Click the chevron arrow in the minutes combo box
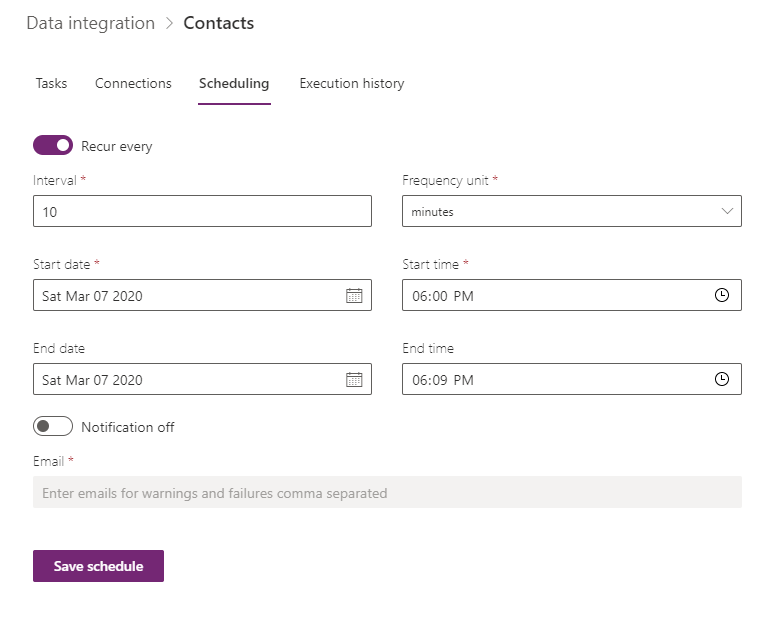 (726, 212)
